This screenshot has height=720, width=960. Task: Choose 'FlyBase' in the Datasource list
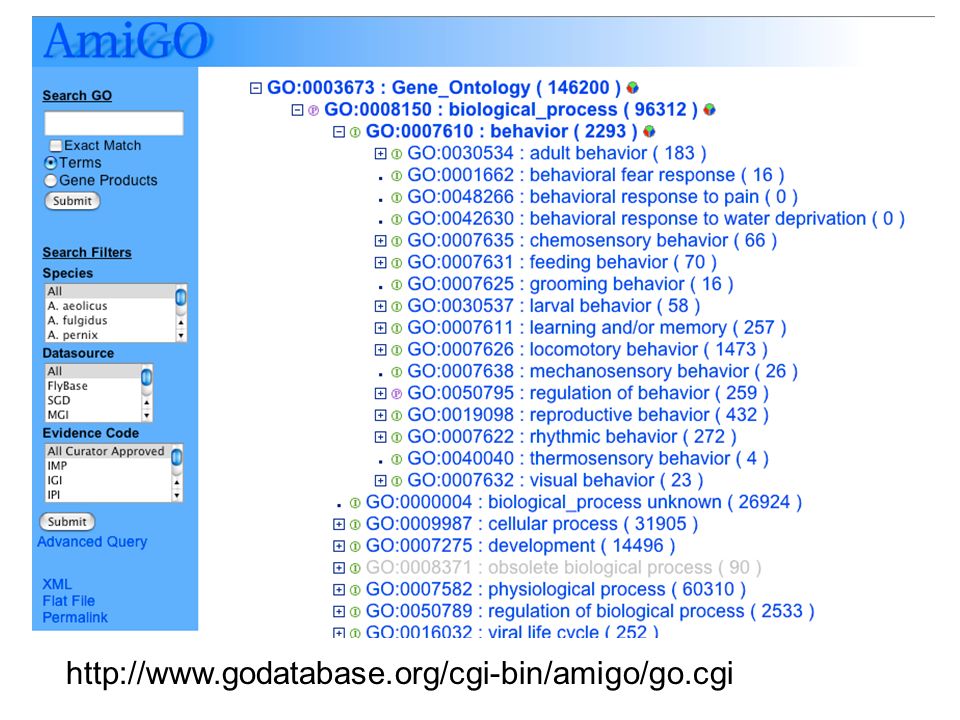(92, 386)
